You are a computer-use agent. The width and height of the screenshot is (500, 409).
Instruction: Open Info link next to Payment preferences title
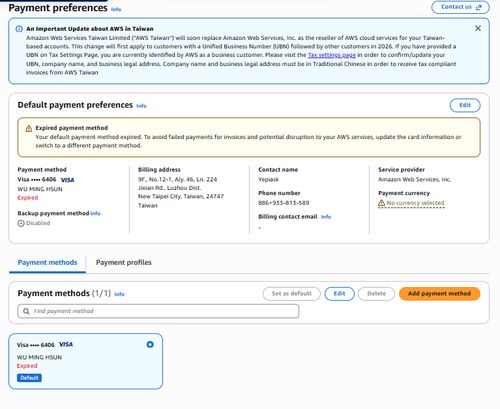tap(116, 9)
